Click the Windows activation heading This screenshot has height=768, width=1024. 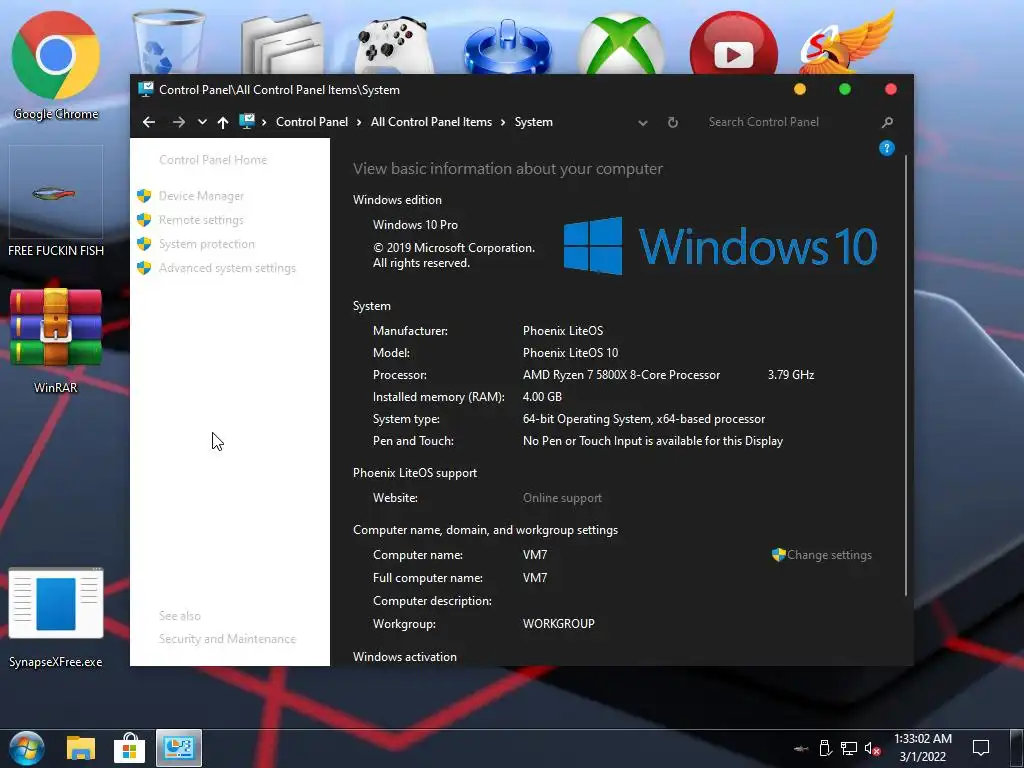(x=405, y=657)
